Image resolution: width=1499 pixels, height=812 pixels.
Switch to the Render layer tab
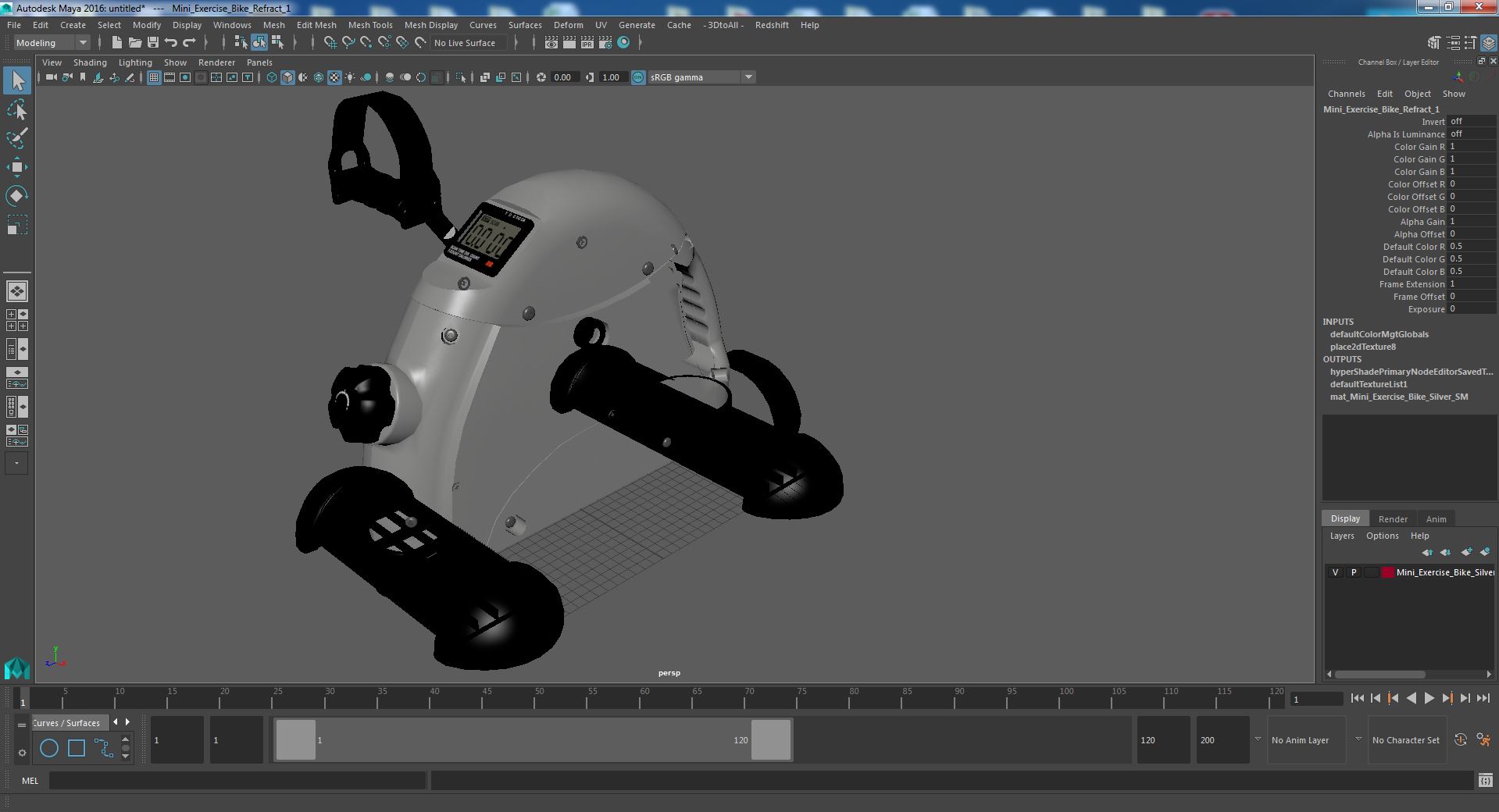click(x=1393, y=519)
